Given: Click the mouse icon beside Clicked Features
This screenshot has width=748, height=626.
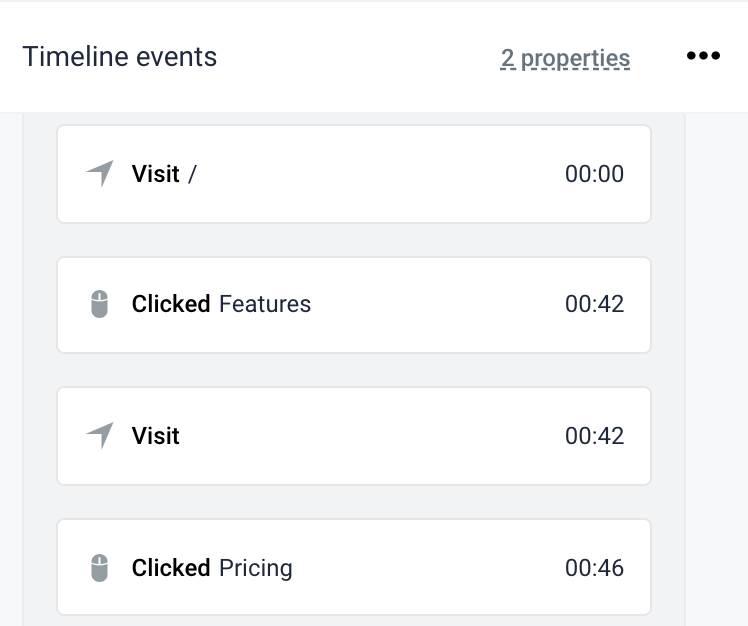Looking at the screenshot, I should click(x=99, y=304).
